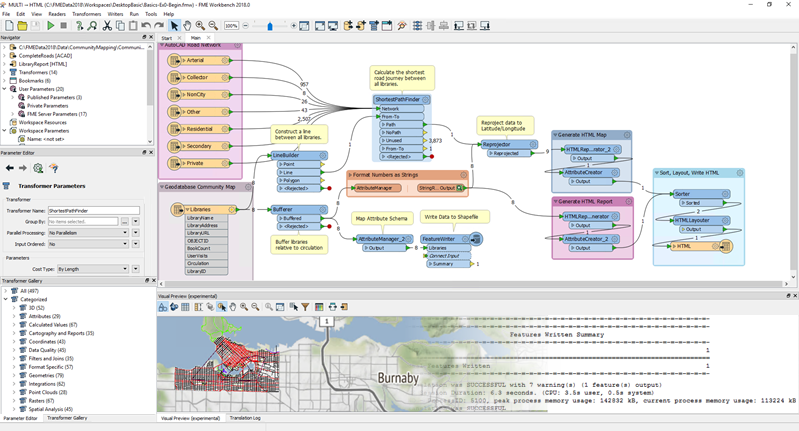Viewport: 799px width, 431px height.
Task: Click the filter funnel icon in Visual Preview
Action: pos(305,307)
